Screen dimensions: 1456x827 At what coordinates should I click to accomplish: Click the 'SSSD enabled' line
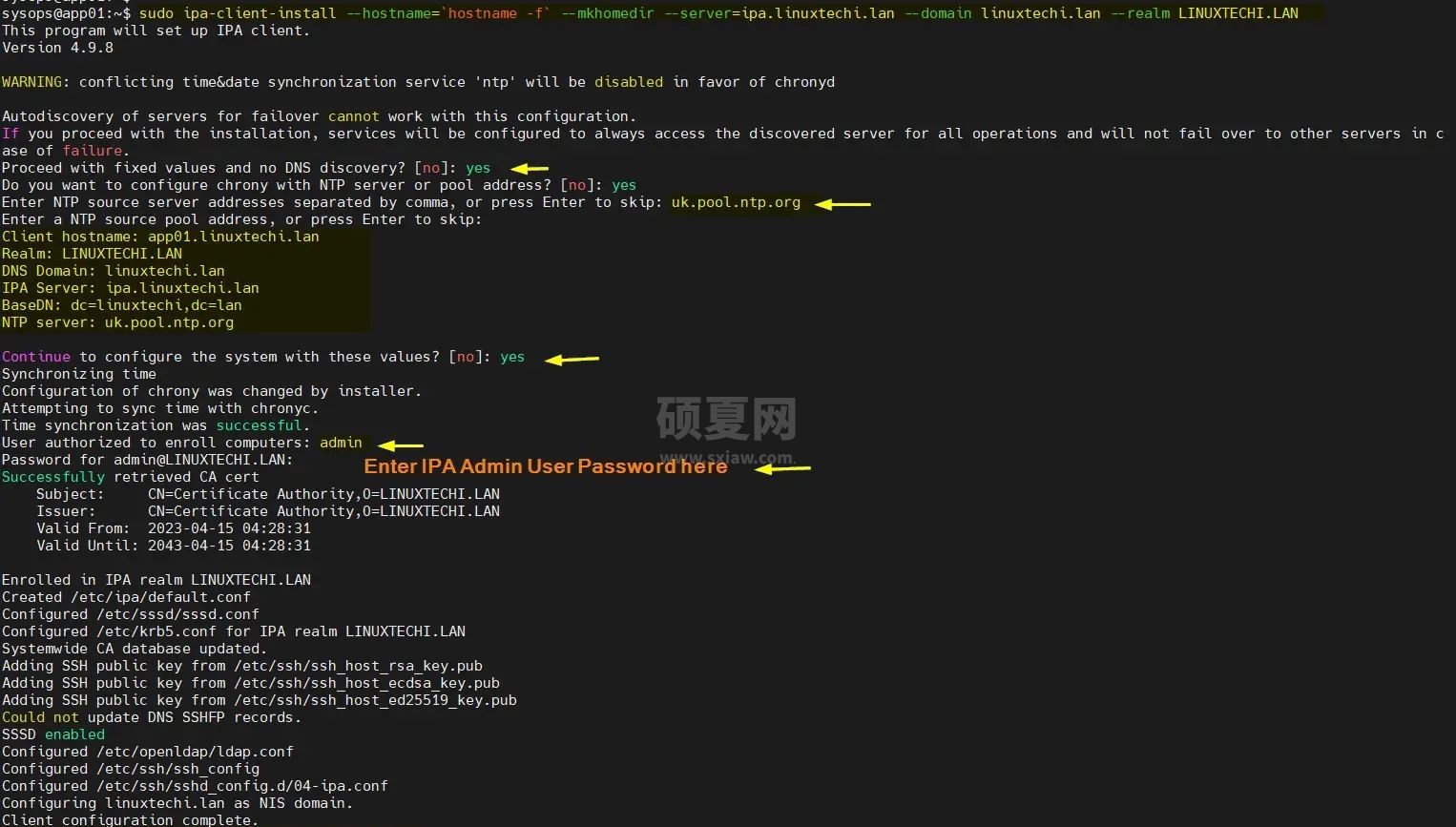(53, 734)
